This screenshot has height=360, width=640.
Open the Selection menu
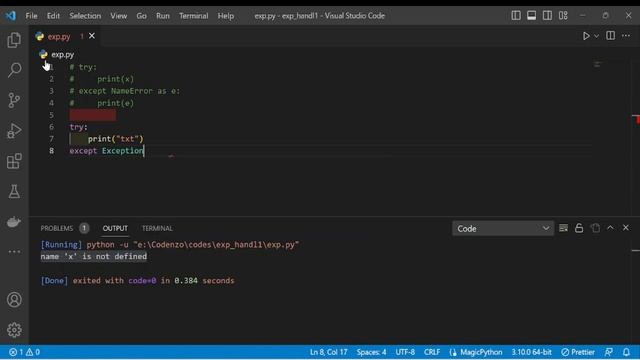click(85, 16)
